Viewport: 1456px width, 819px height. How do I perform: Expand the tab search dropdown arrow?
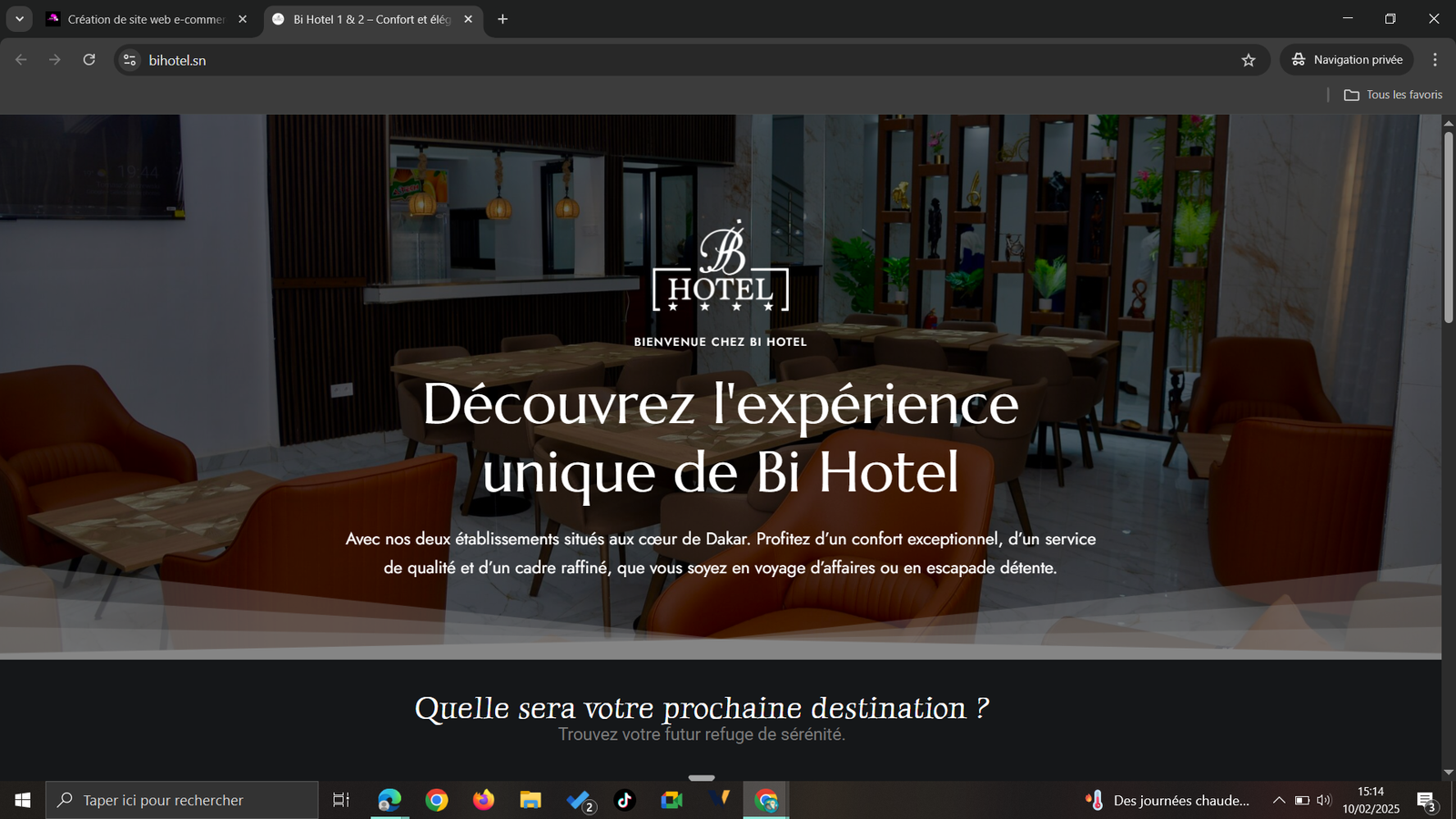pos(19,19)
